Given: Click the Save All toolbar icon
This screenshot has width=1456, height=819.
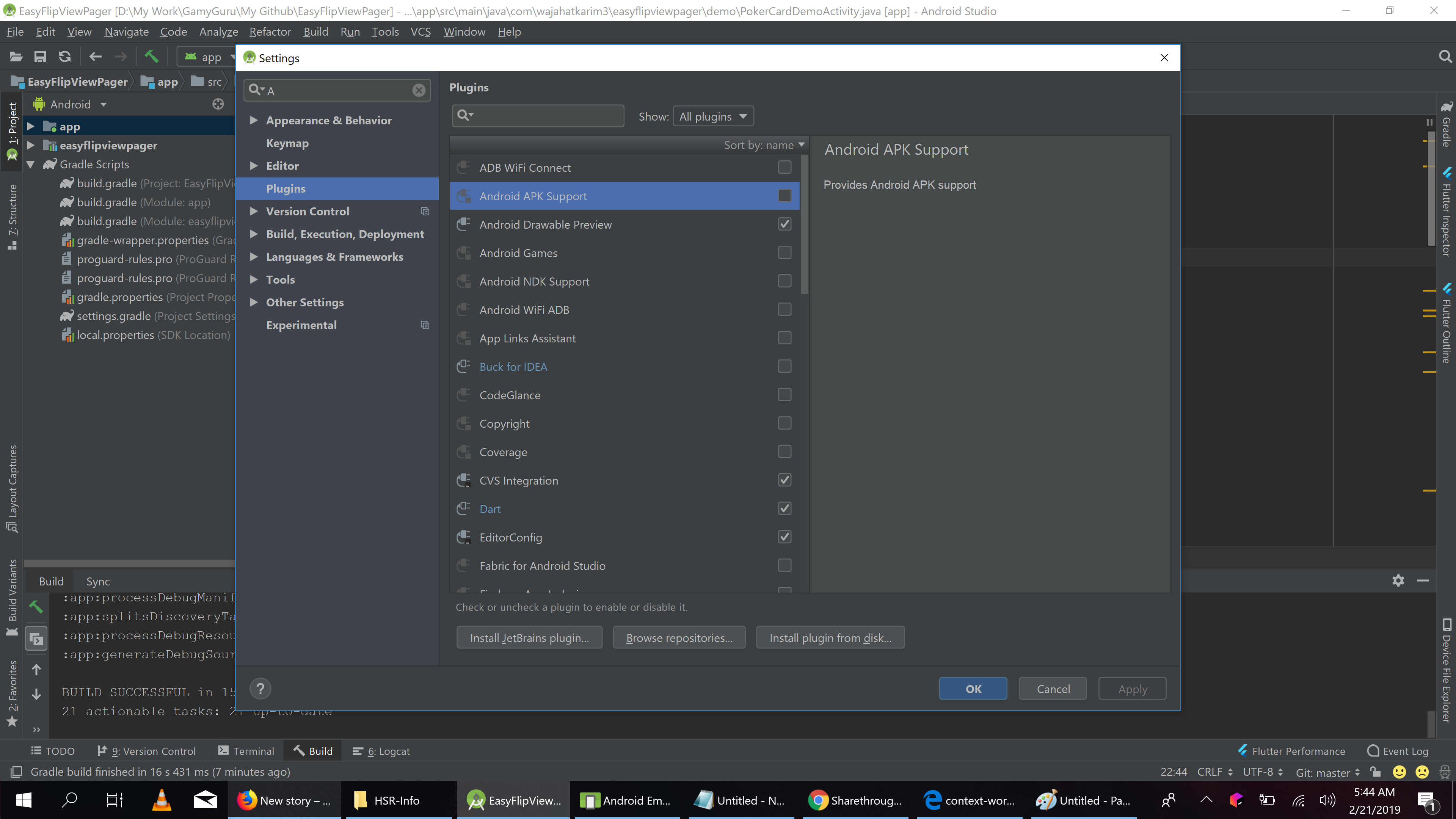Looking at the screenshot, I should [39, 56].
